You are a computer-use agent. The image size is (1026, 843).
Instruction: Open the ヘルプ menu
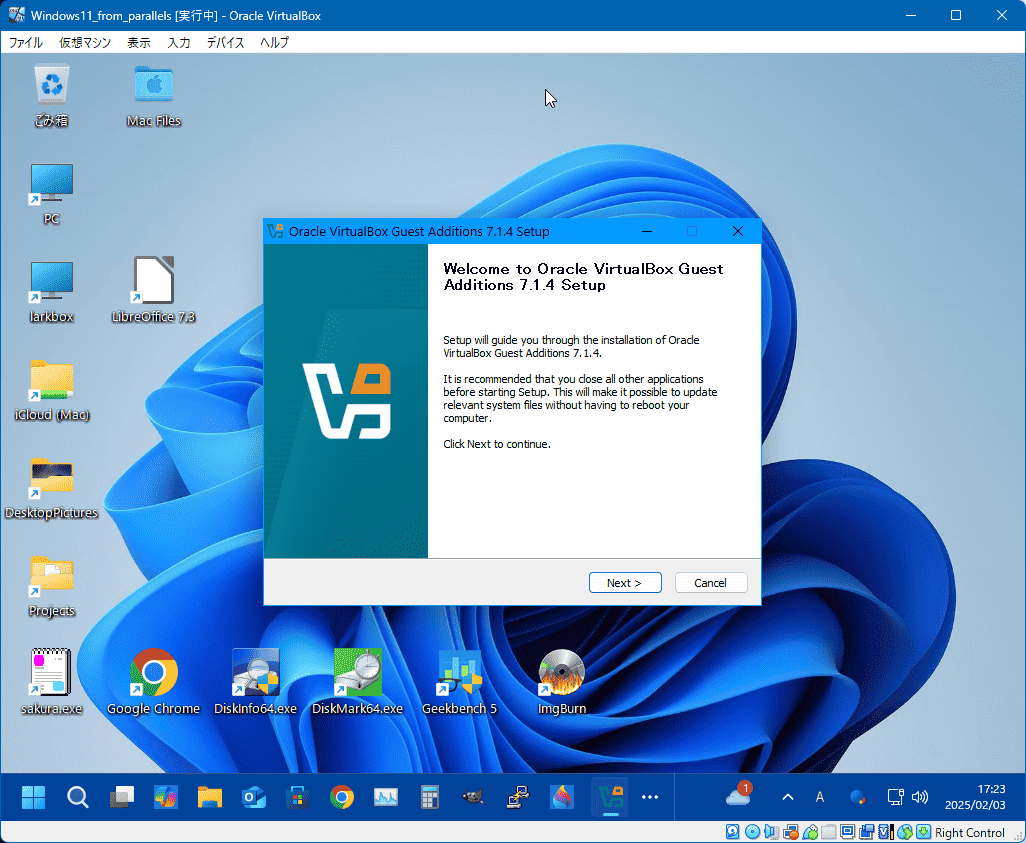[x=274, y=43]
